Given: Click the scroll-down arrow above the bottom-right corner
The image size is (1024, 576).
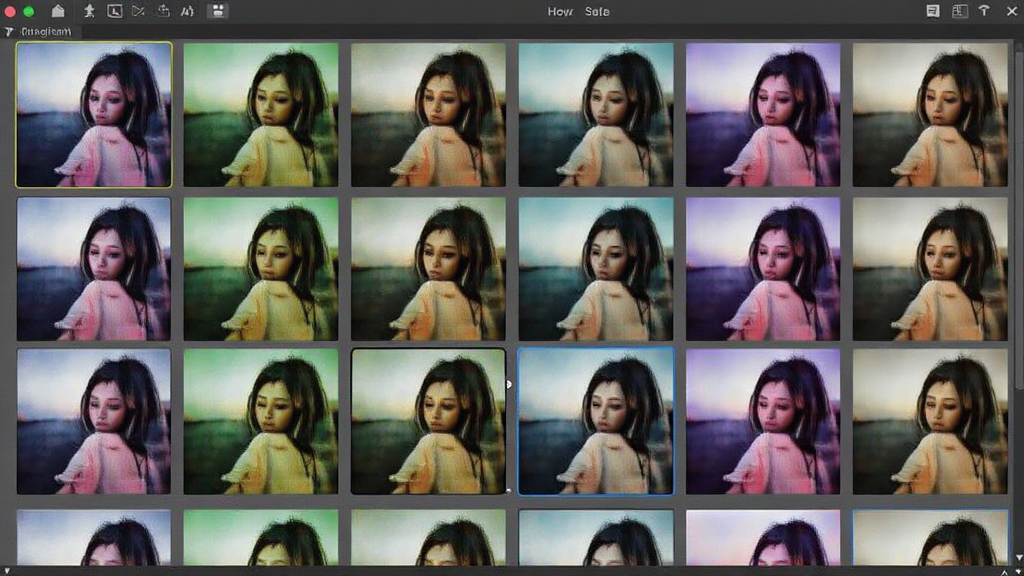Looking at the screenshot, I should tap(1019, 557).
